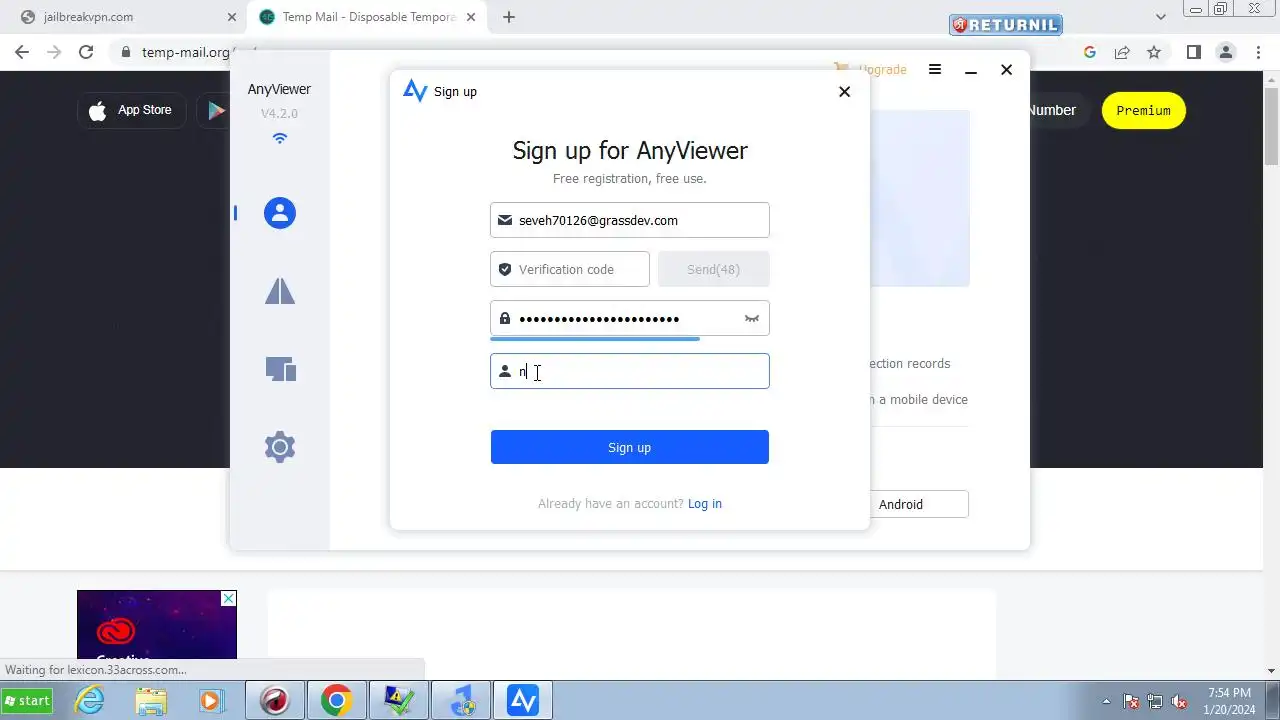Click the blue Sign up button
1280x720 pixels.
point(630,447)
